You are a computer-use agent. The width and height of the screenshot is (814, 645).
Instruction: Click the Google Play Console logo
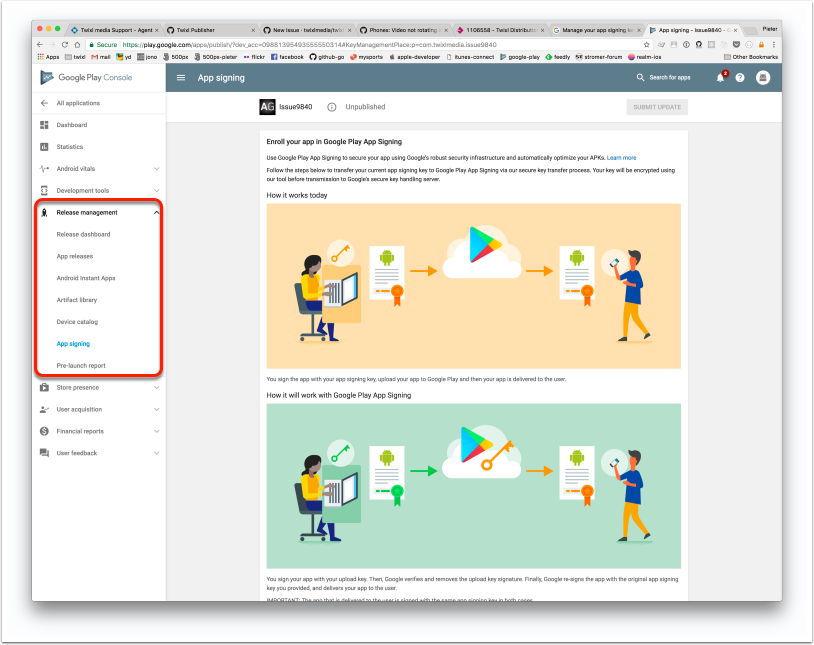86,77
